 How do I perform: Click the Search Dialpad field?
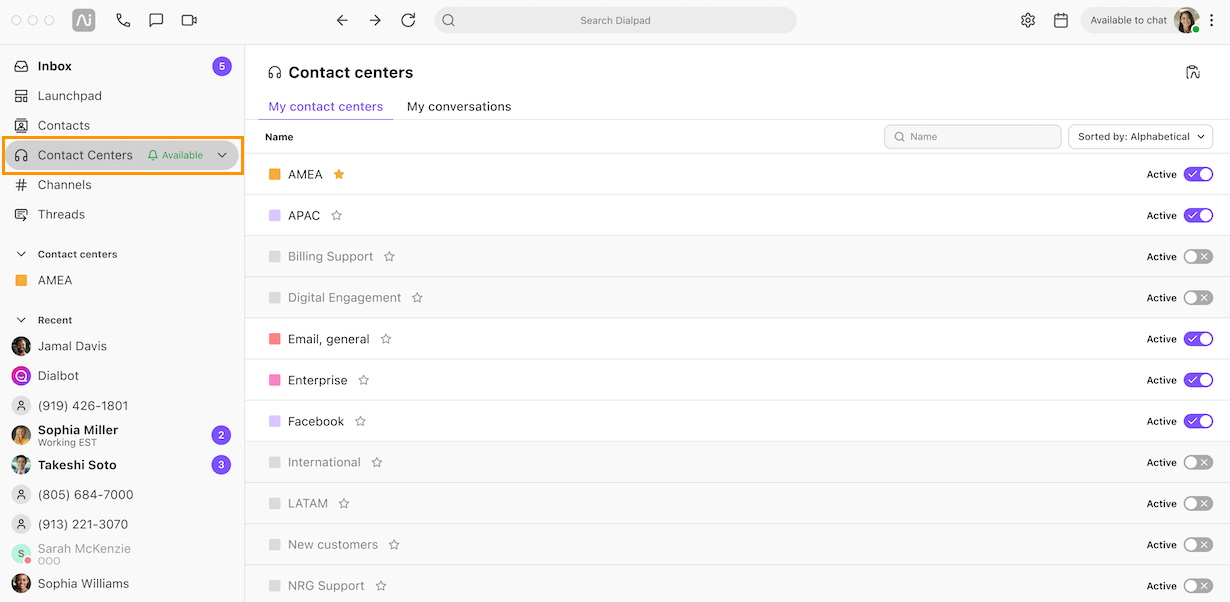[615, 20]
